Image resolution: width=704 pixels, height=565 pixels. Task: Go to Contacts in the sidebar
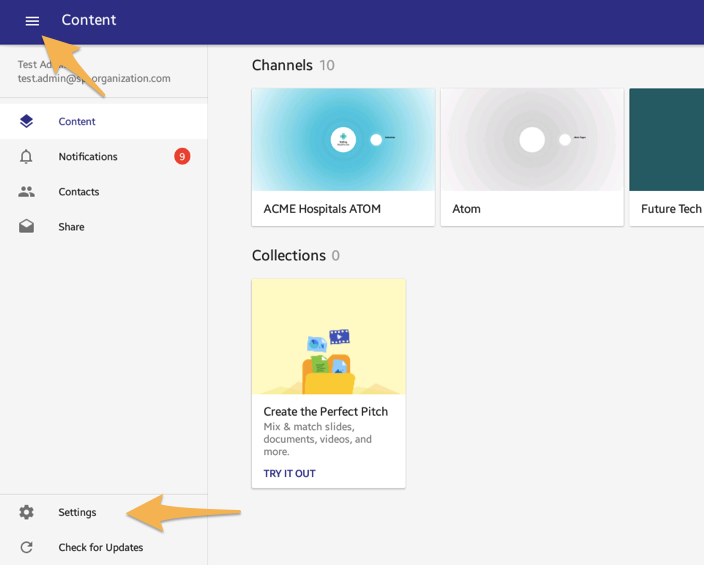(104, 192)
